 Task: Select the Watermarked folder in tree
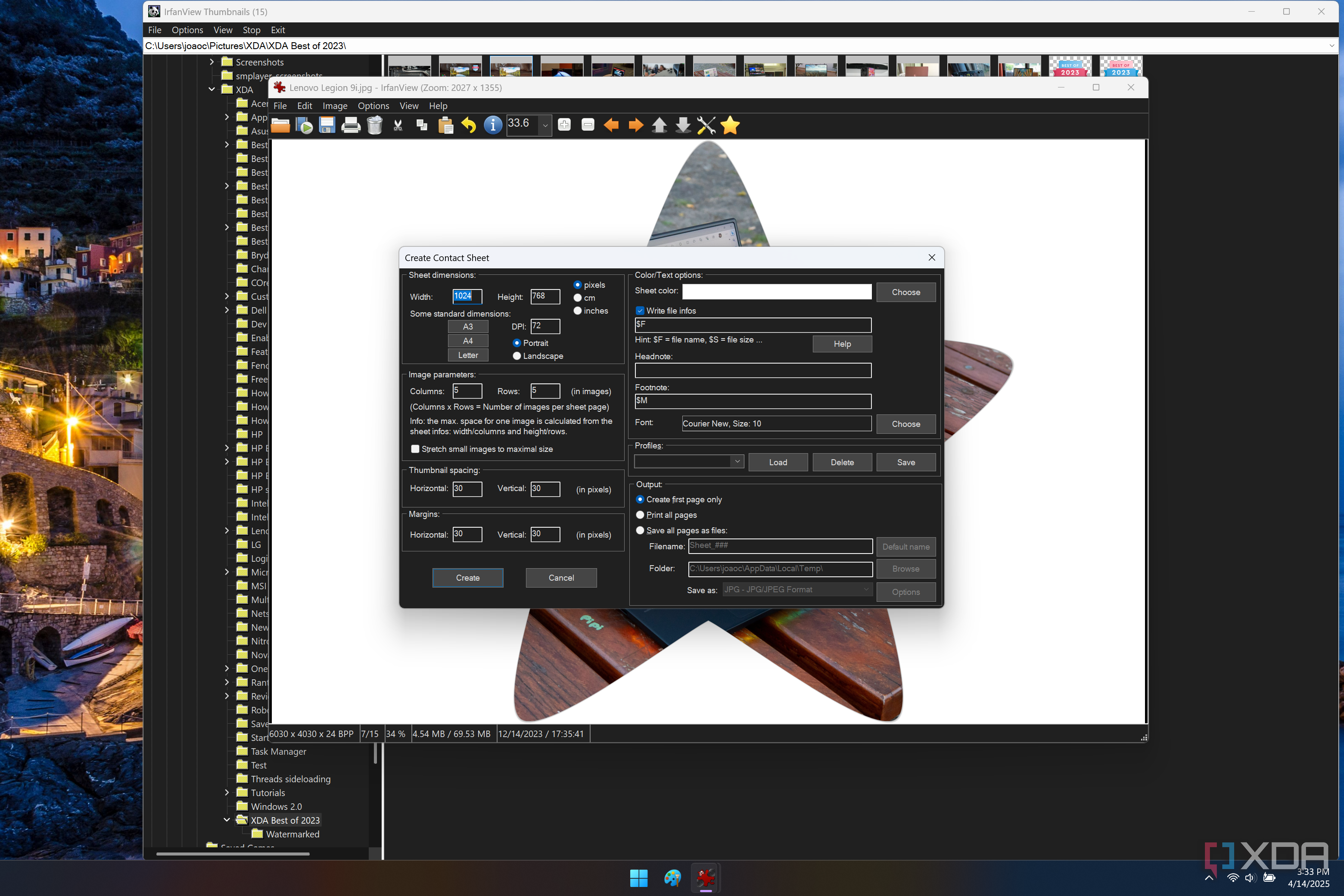(x=292, y=834)
